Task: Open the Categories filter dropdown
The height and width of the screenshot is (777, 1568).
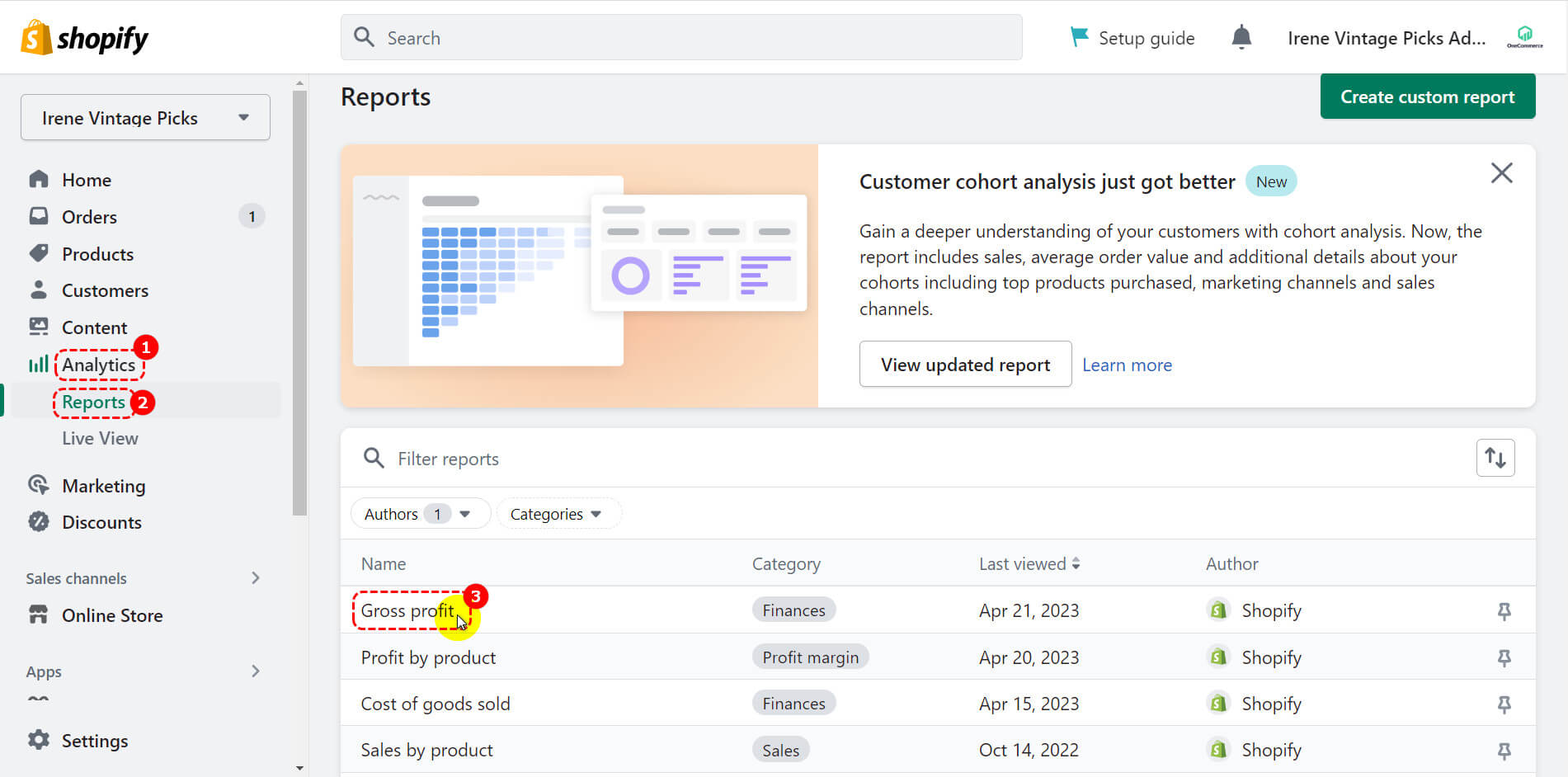Action: (x=558, y=513)
